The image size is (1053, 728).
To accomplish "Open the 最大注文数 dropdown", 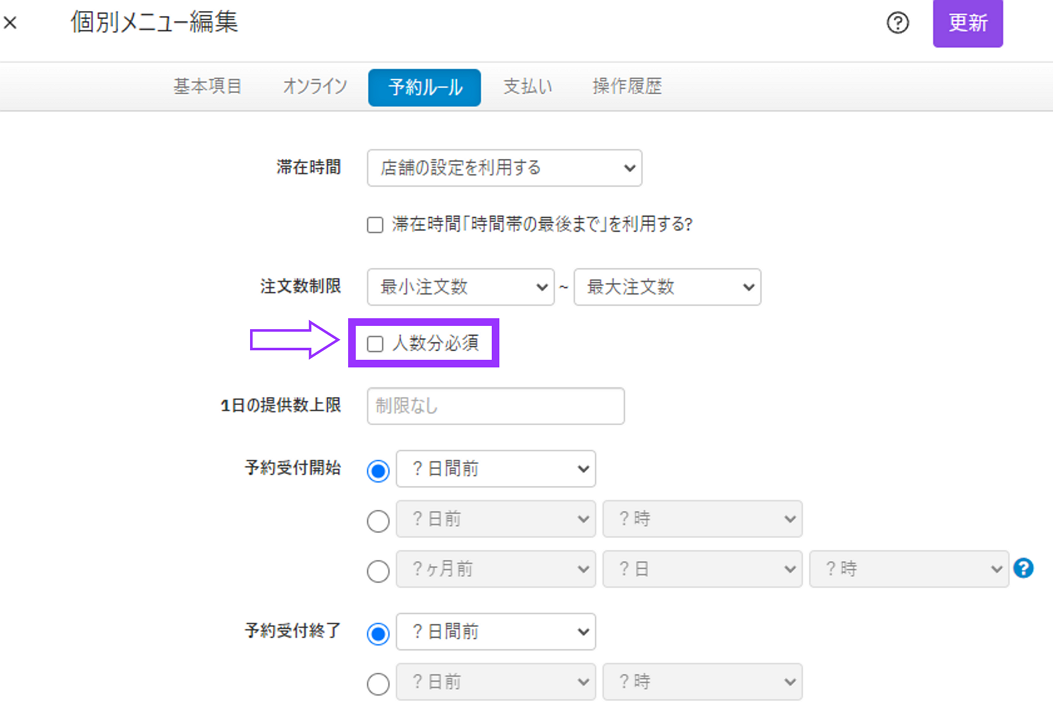I will (x=668, y=287).
